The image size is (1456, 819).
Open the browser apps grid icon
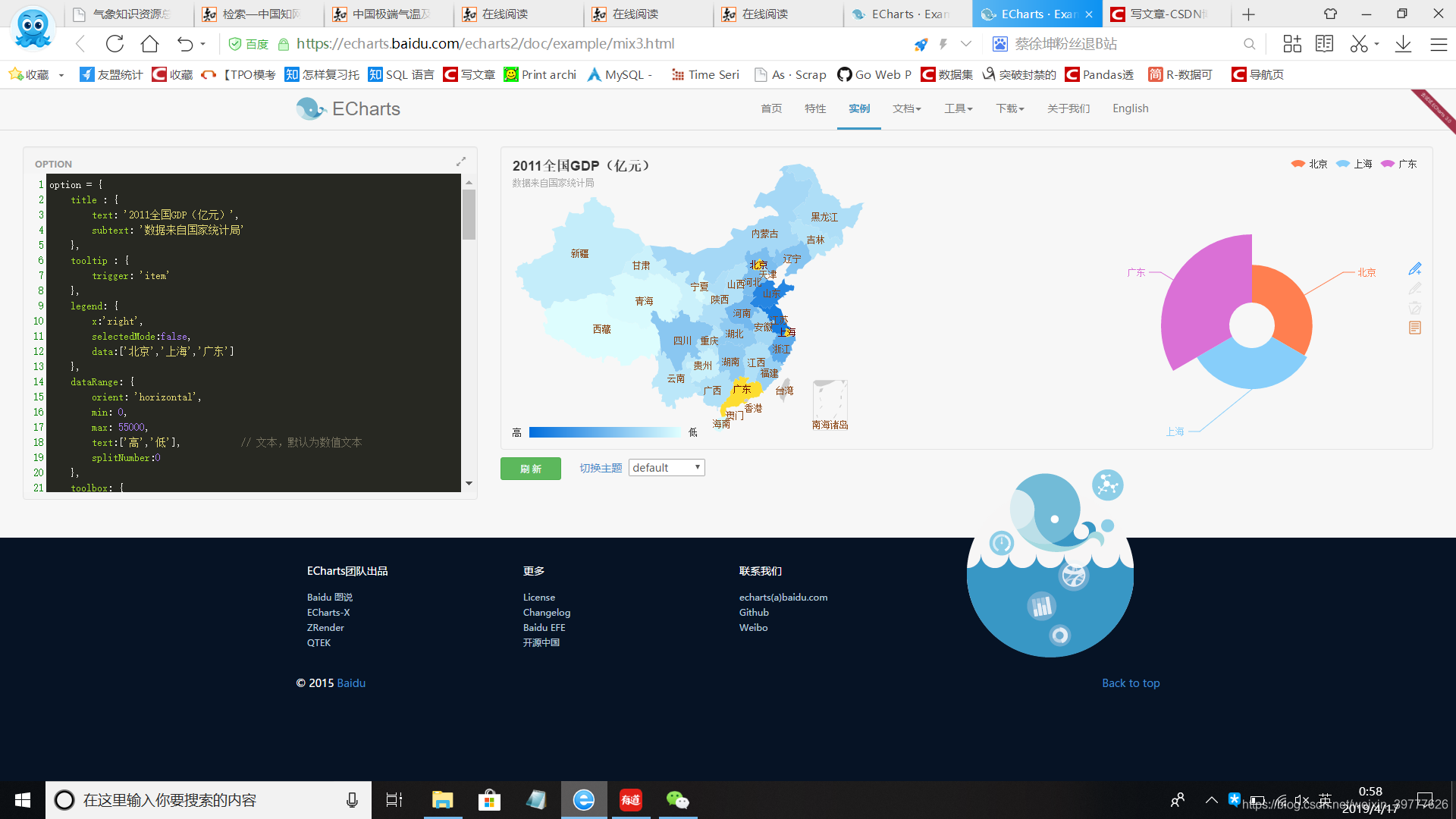coord(1292,44)
